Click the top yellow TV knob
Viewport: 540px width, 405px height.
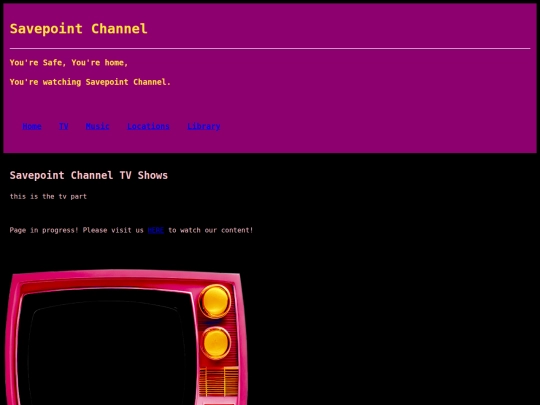pyautogui.click(x=215, y=301)
